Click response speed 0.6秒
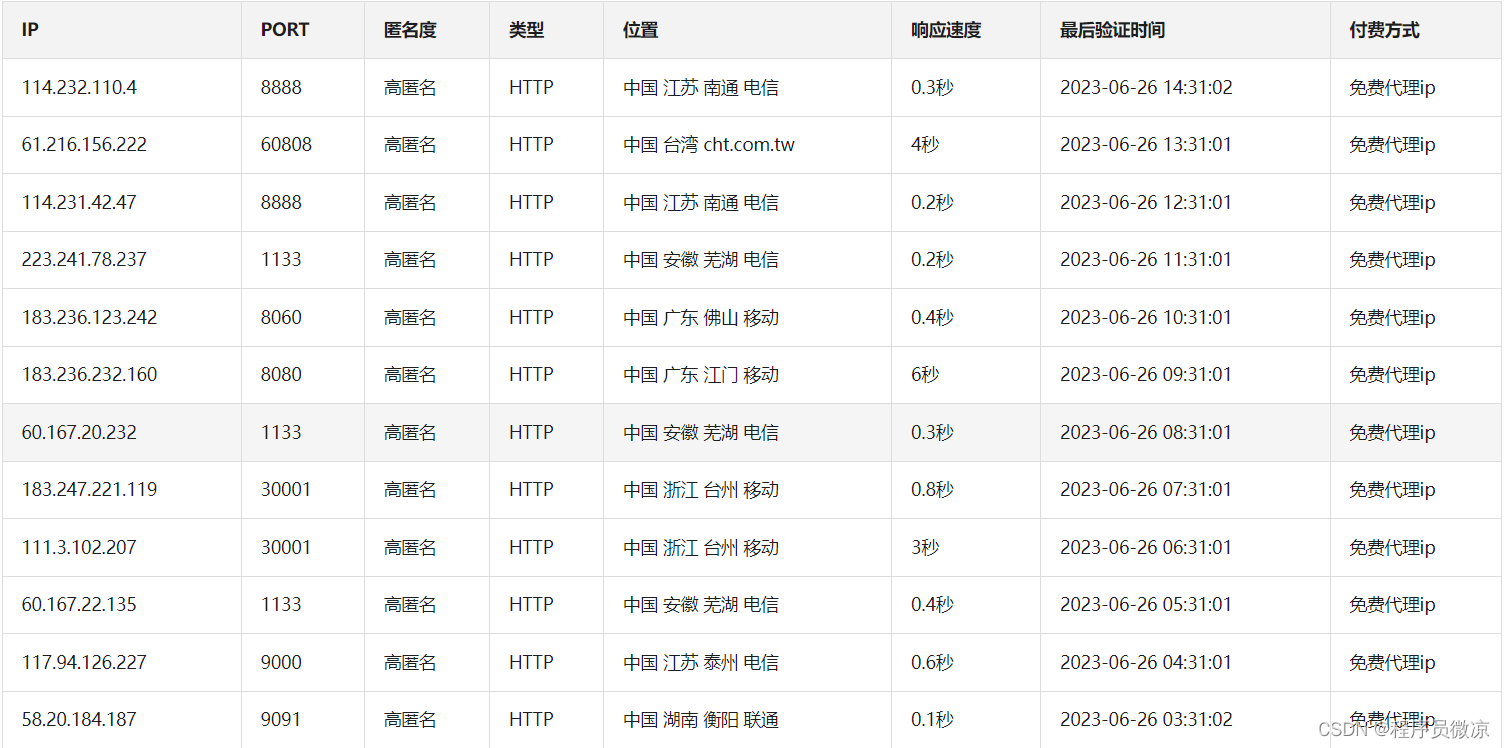 click(x=932, y=662)
